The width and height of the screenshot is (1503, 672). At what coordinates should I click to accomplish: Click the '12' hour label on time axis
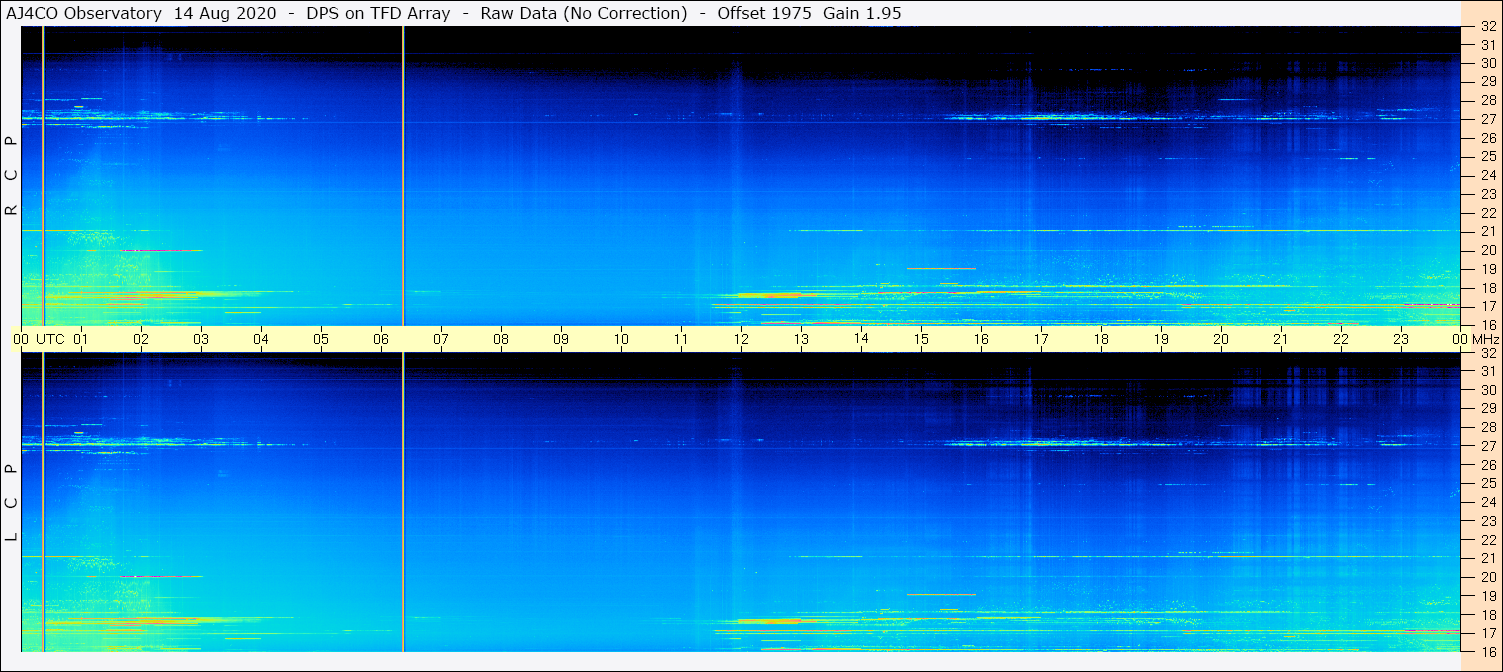pos(741,339)
